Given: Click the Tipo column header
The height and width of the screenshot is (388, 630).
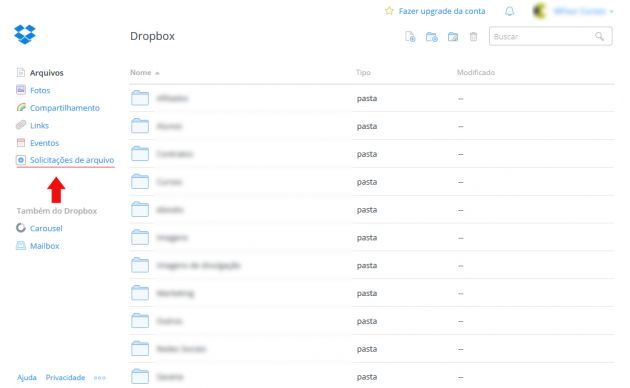Looking at the screenshot, I should coord(363,73).
